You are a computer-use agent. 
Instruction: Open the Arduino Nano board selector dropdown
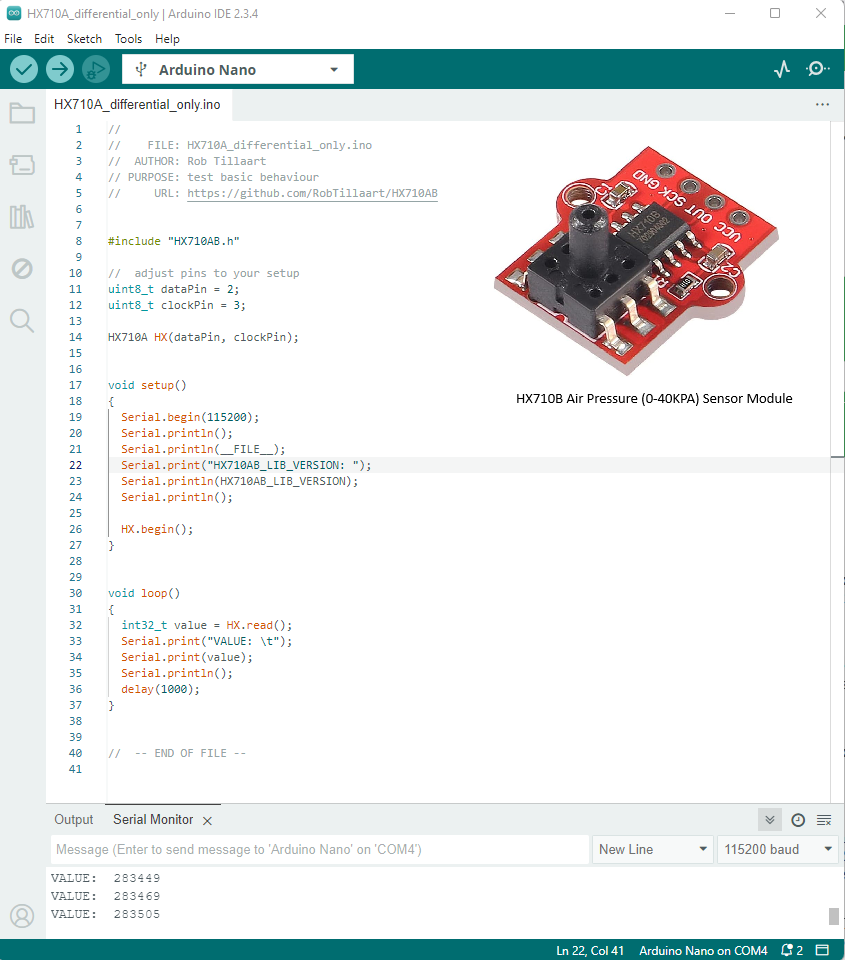point(238,69)
